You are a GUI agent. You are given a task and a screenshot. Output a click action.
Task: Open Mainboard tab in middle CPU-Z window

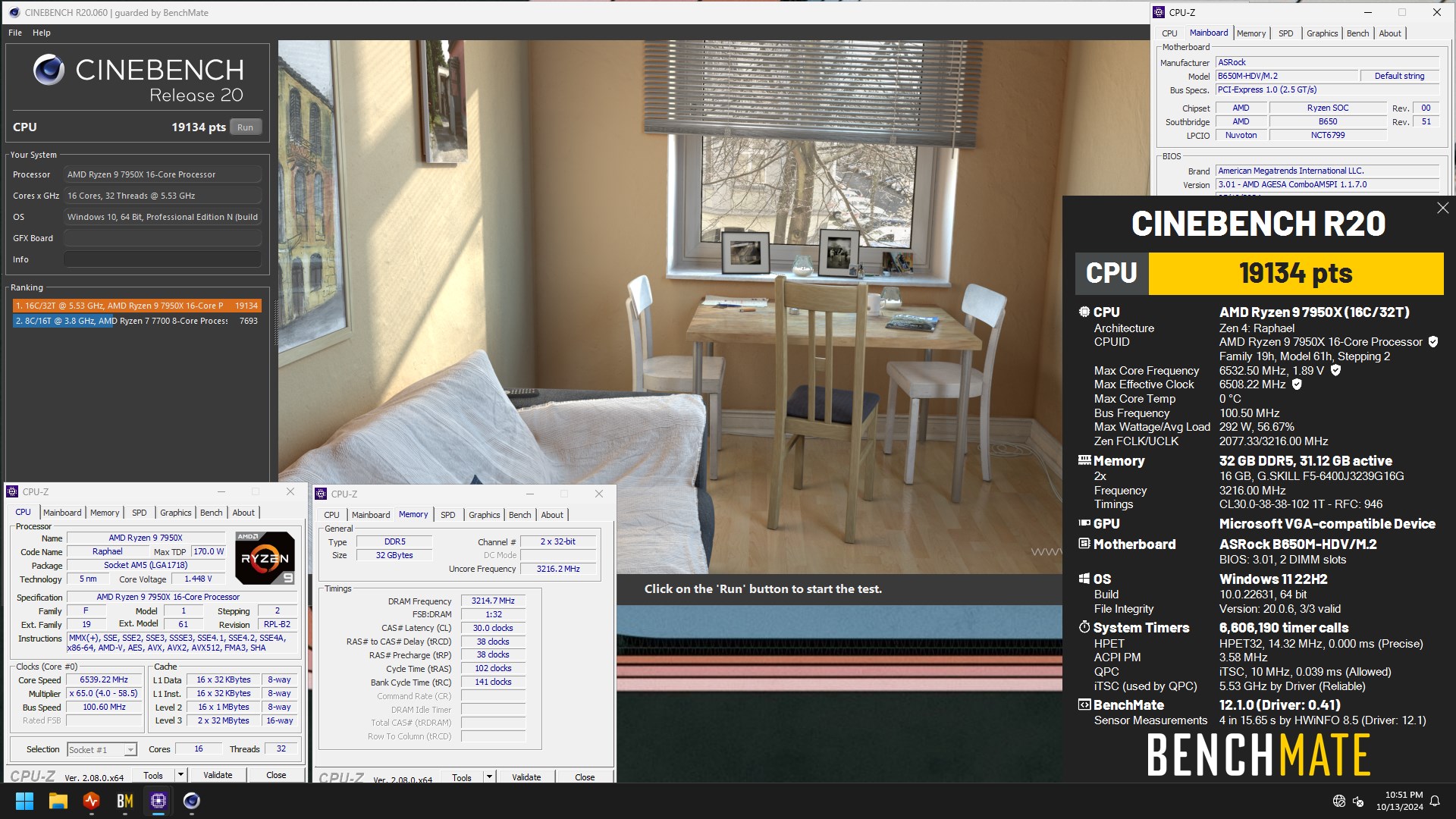click(371, 515)
